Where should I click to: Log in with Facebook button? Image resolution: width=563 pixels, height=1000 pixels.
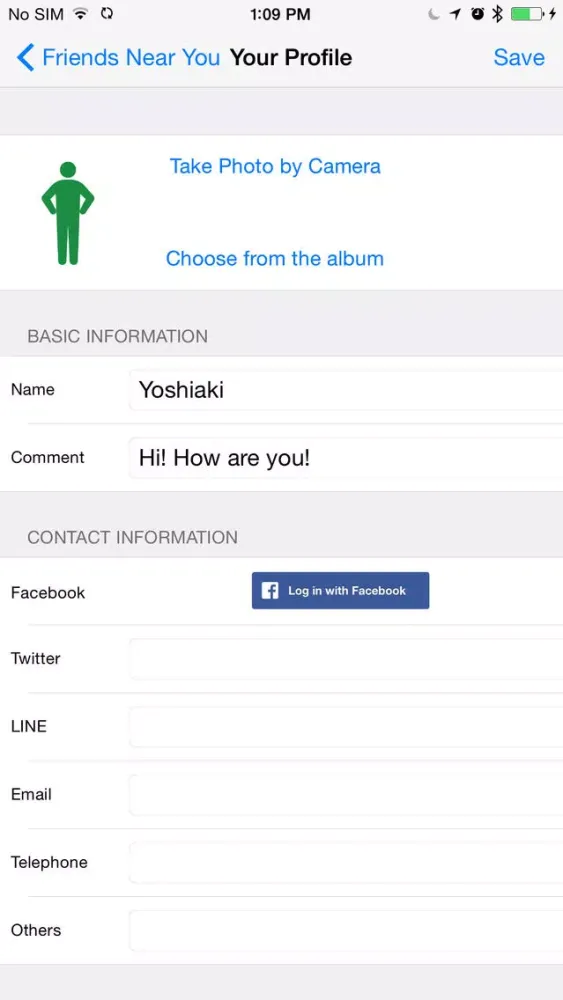pos(340,591)
